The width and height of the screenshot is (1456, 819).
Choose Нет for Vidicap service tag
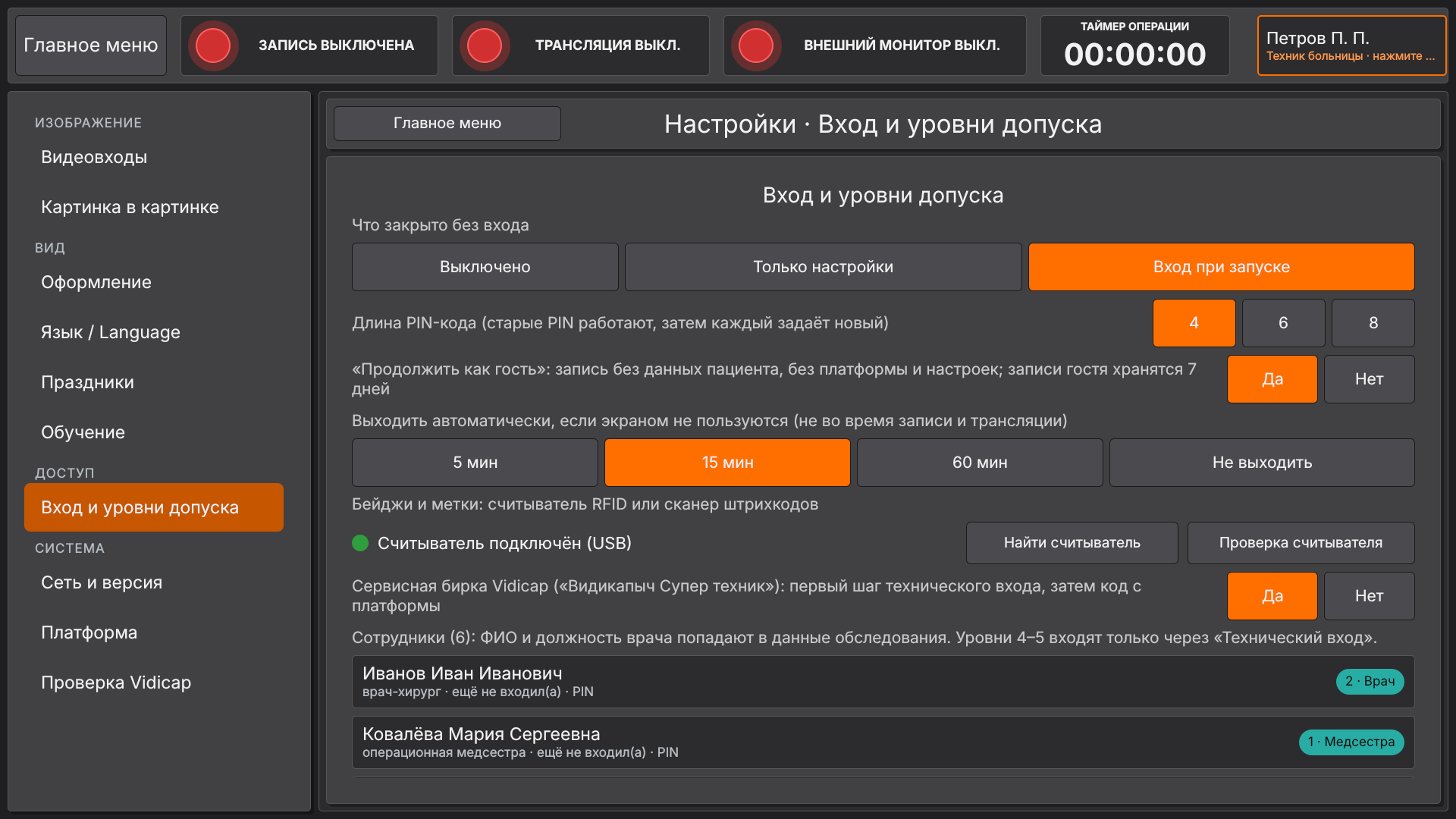point(1370,596)
